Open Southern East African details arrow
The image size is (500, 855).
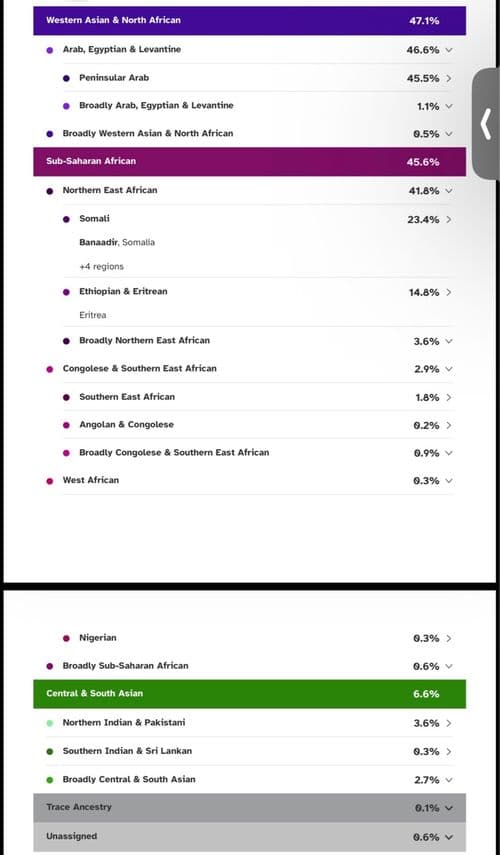pyautogui.click(x=449, y=398)
